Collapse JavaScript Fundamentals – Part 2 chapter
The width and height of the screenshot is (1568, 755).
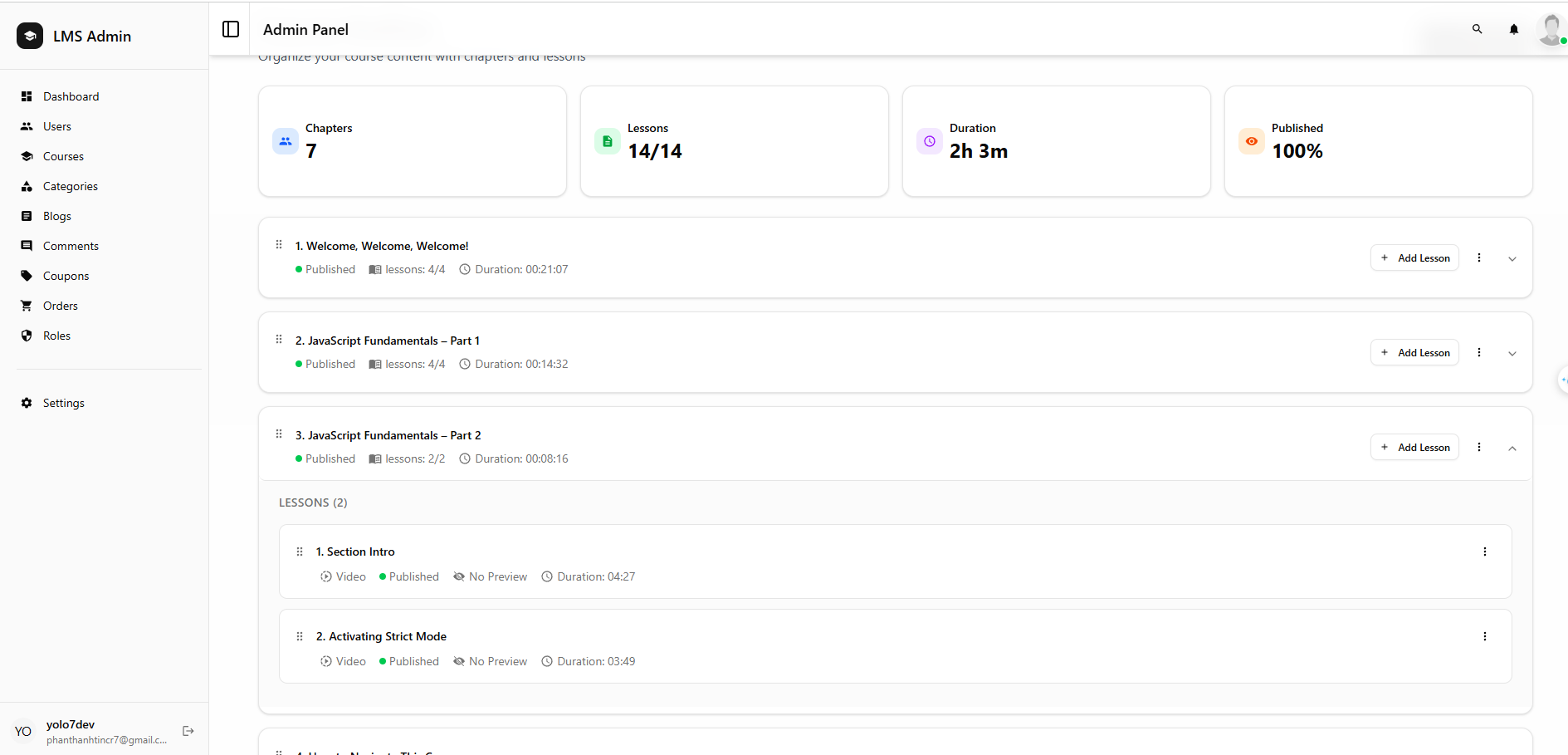pyautogui.click(x=1512, y=448)
